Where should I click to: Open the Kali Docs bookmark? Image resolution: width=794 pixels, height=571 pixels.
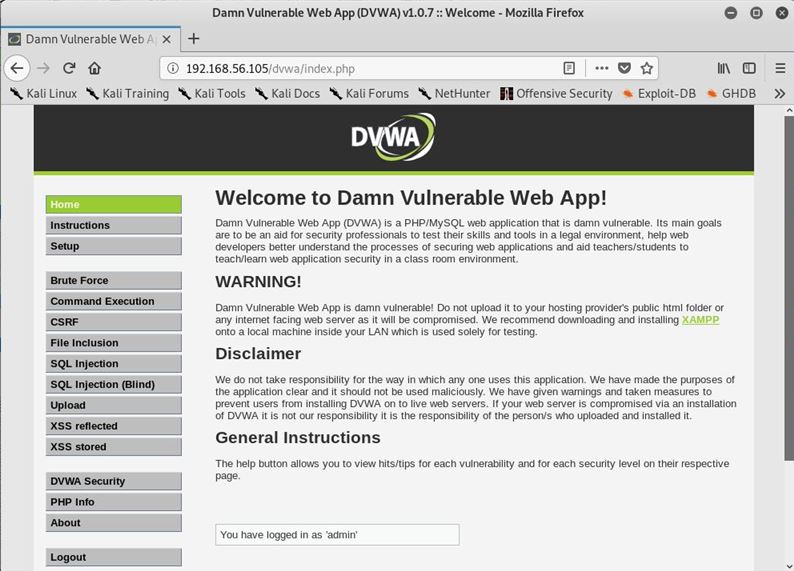pos(287,94)
